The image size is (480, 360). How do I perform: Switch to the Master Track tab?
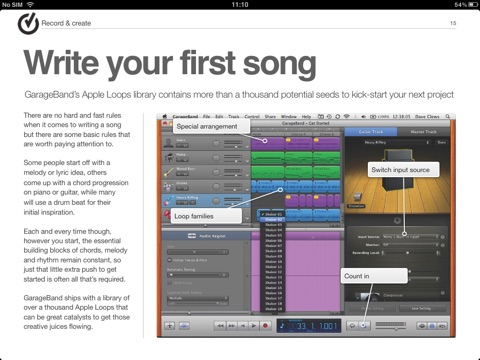[423, 132]
